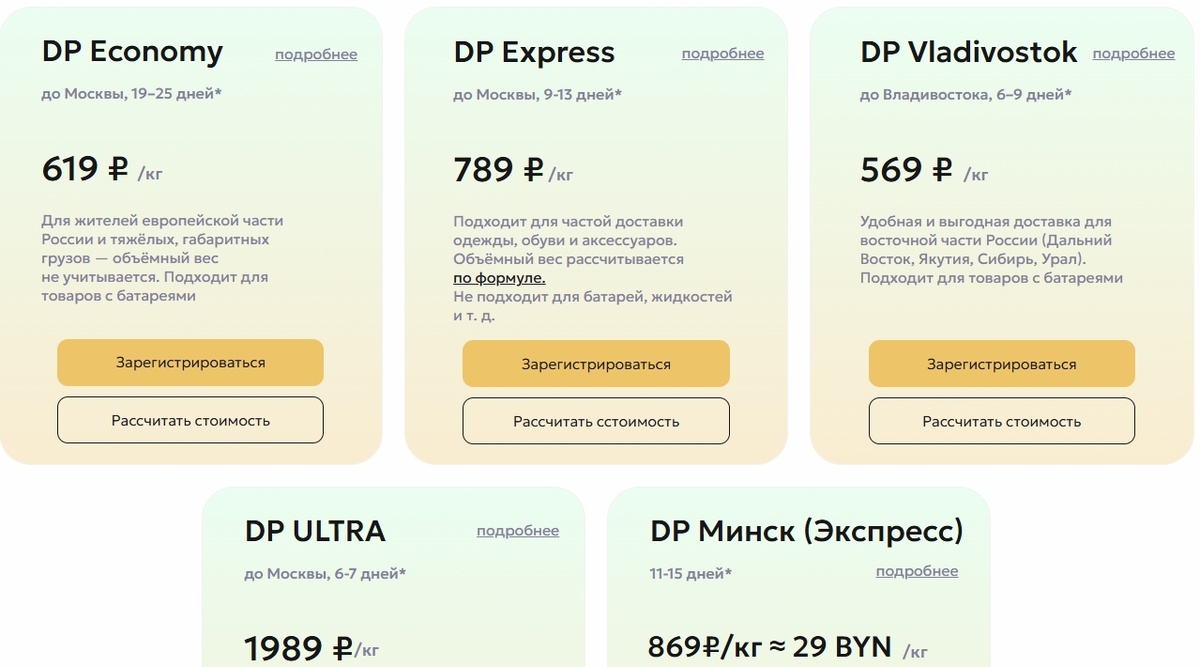Click Рассчитать стоимость under DP Vladivostok

(x=1001, y=421)
